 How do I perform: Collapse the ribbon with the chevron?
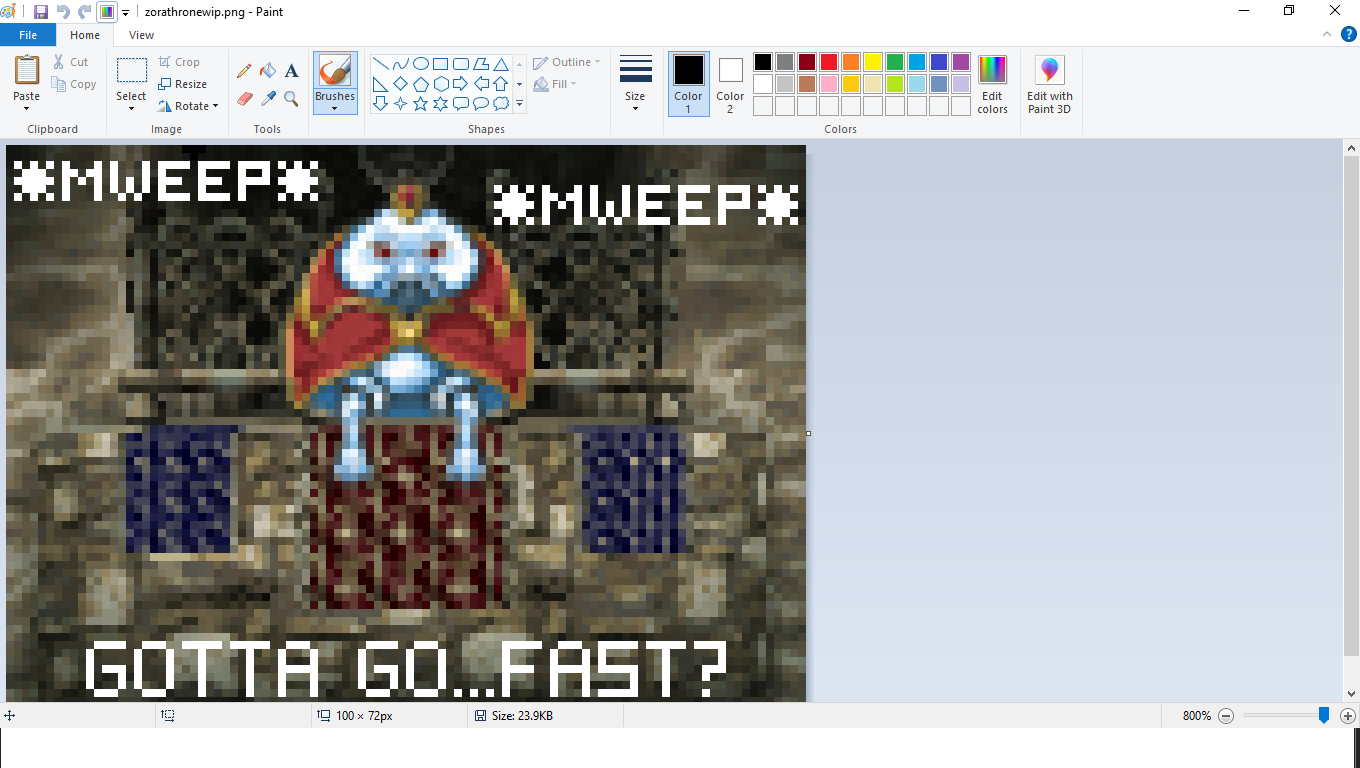coord(1328,35)
